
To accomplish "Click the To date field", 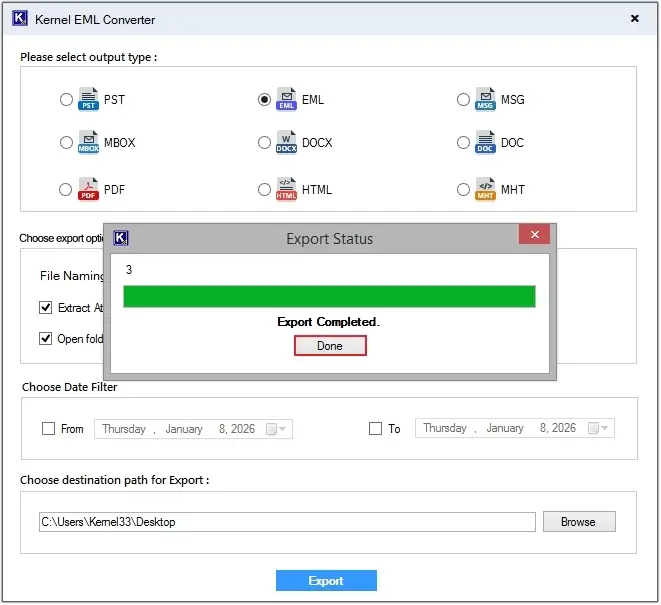I will (x=515, y=428).
